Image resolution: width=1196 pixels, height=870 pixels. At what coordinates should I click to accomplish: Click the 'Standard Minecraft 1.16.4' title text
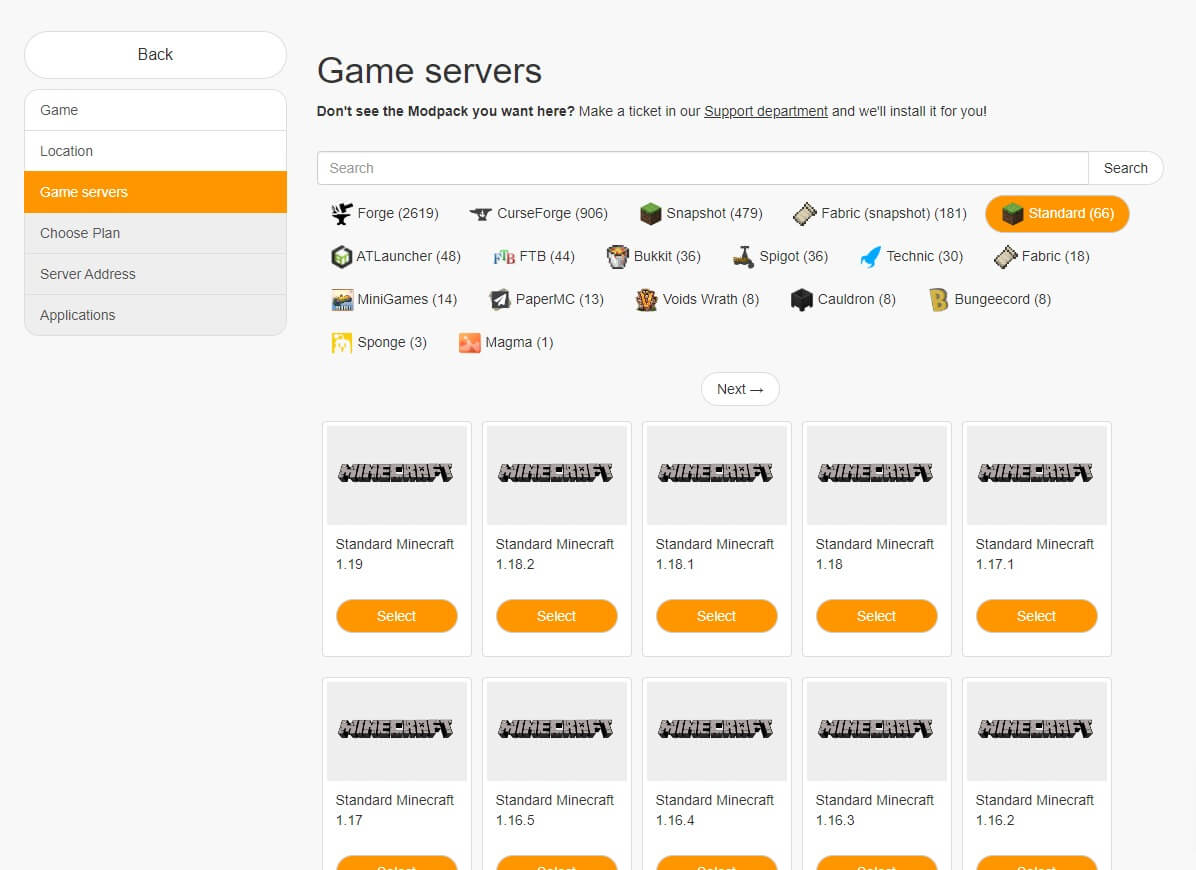pos(715,810)
